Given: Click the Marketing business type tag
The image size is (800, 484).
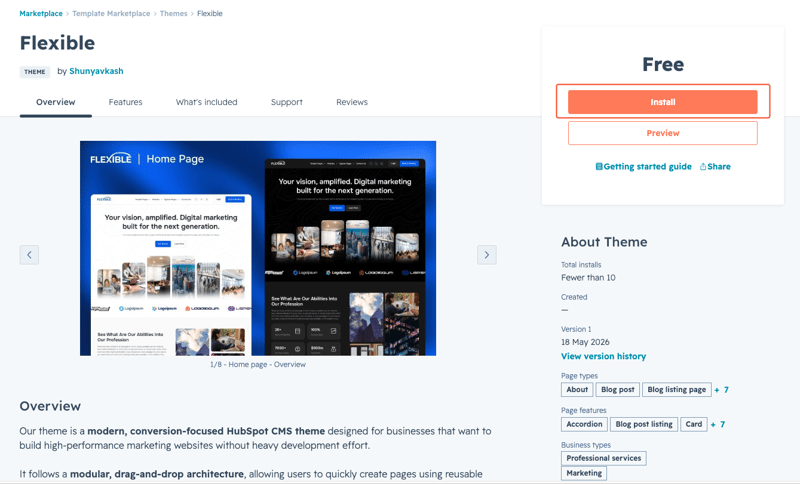Looking at the screenshot, I should [x=584, y=473].
